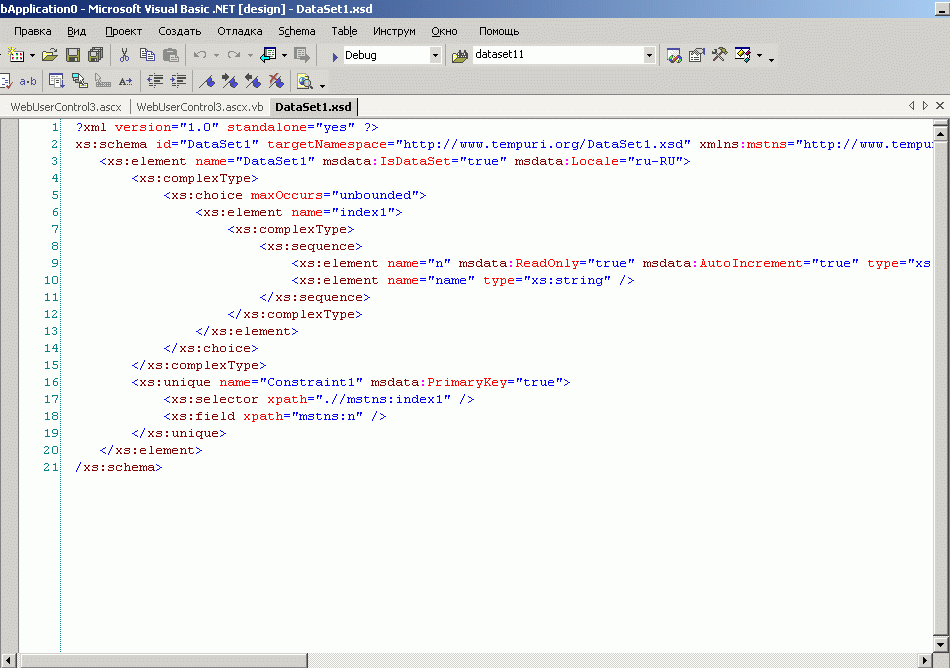Click the Start debugging play arrow
The image size is (950, 668).
[334, 56]
